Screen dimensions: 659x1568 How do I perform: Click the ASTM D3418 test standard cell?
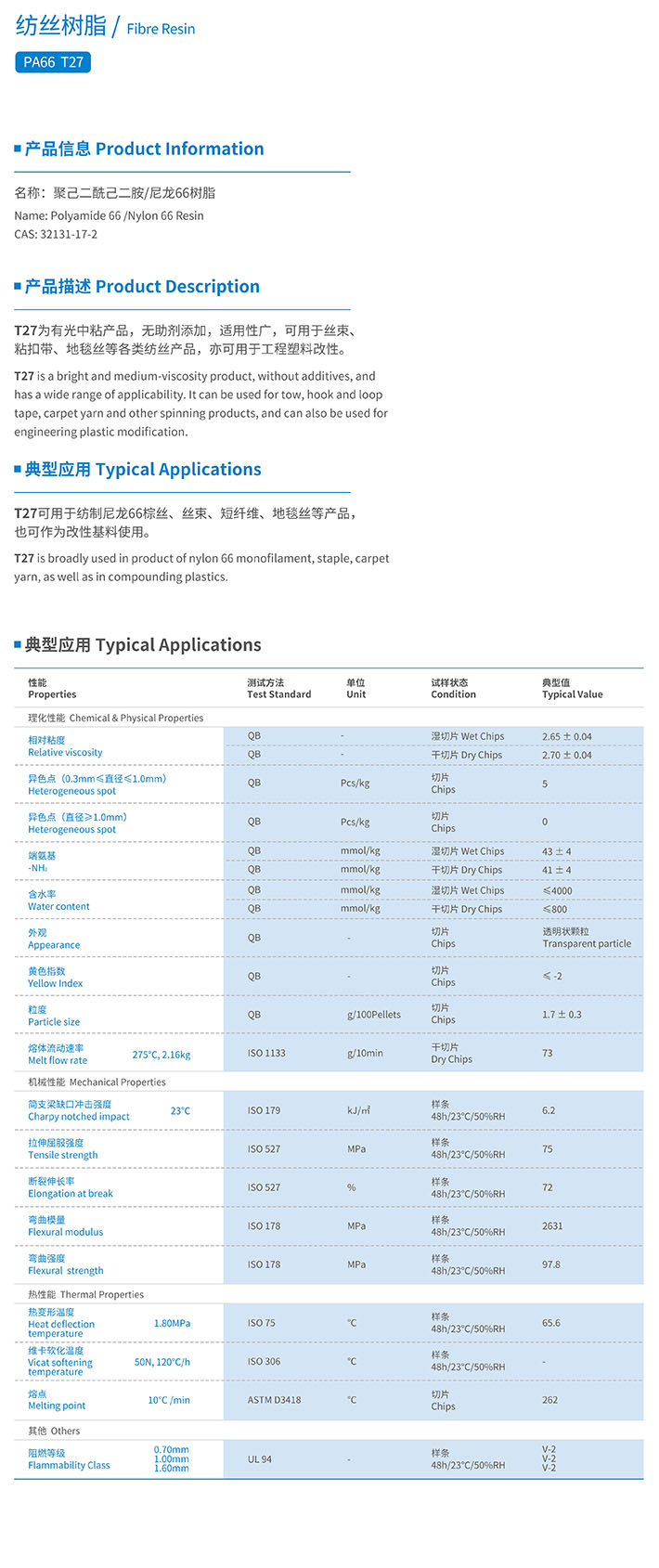[274, 1400]
